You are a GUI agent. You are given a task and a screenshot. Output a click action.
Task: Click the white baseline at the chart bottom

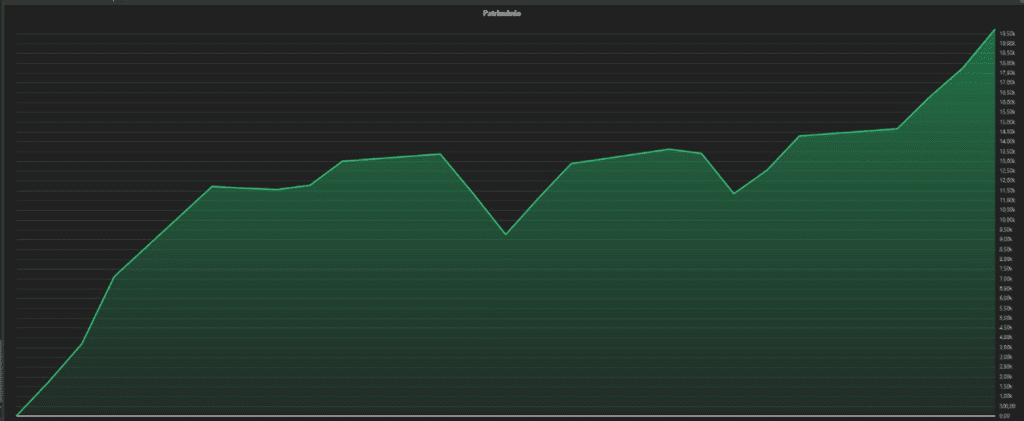tap(500, 414)
